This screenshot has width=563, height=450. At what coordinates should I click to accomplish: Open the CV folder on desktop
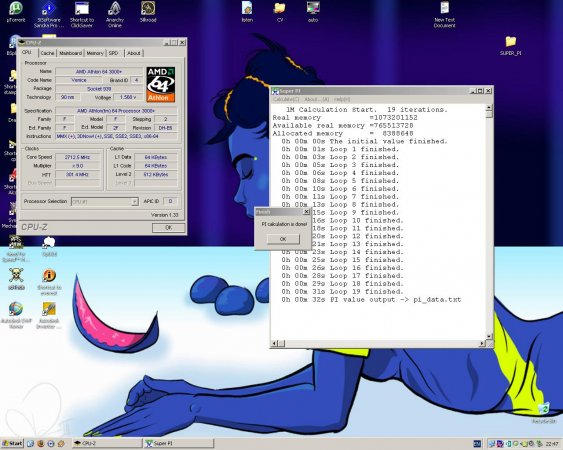(280, 12)
